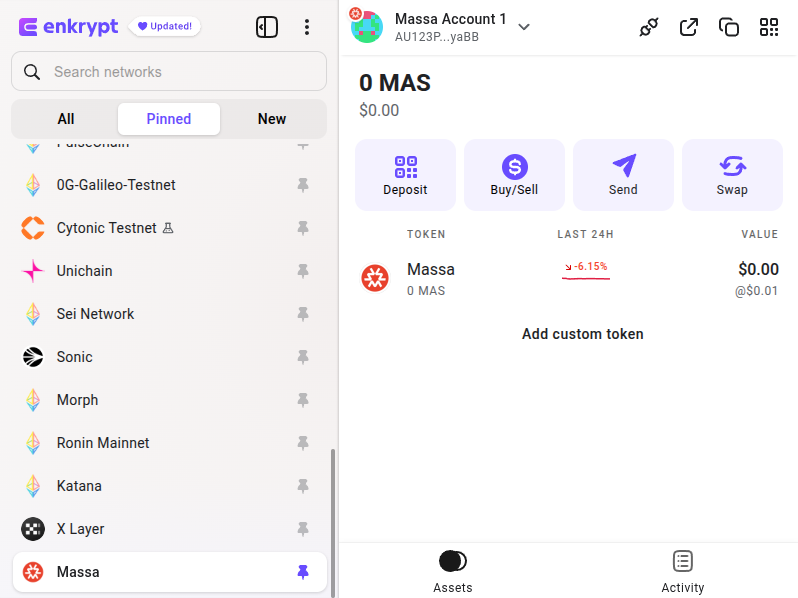
Task: Focus the Search networks field
Action: 169,71
